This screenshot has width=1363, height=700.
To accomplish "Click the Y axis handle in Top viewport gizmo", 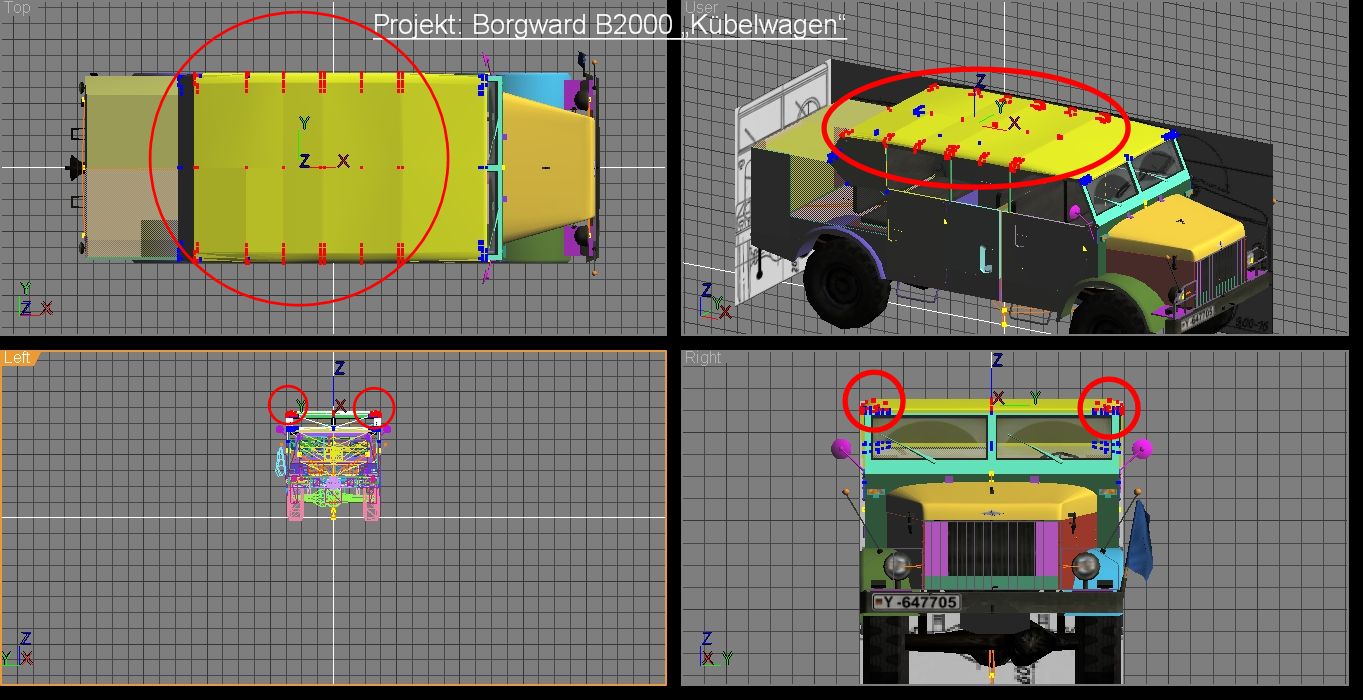I will 304,123.
